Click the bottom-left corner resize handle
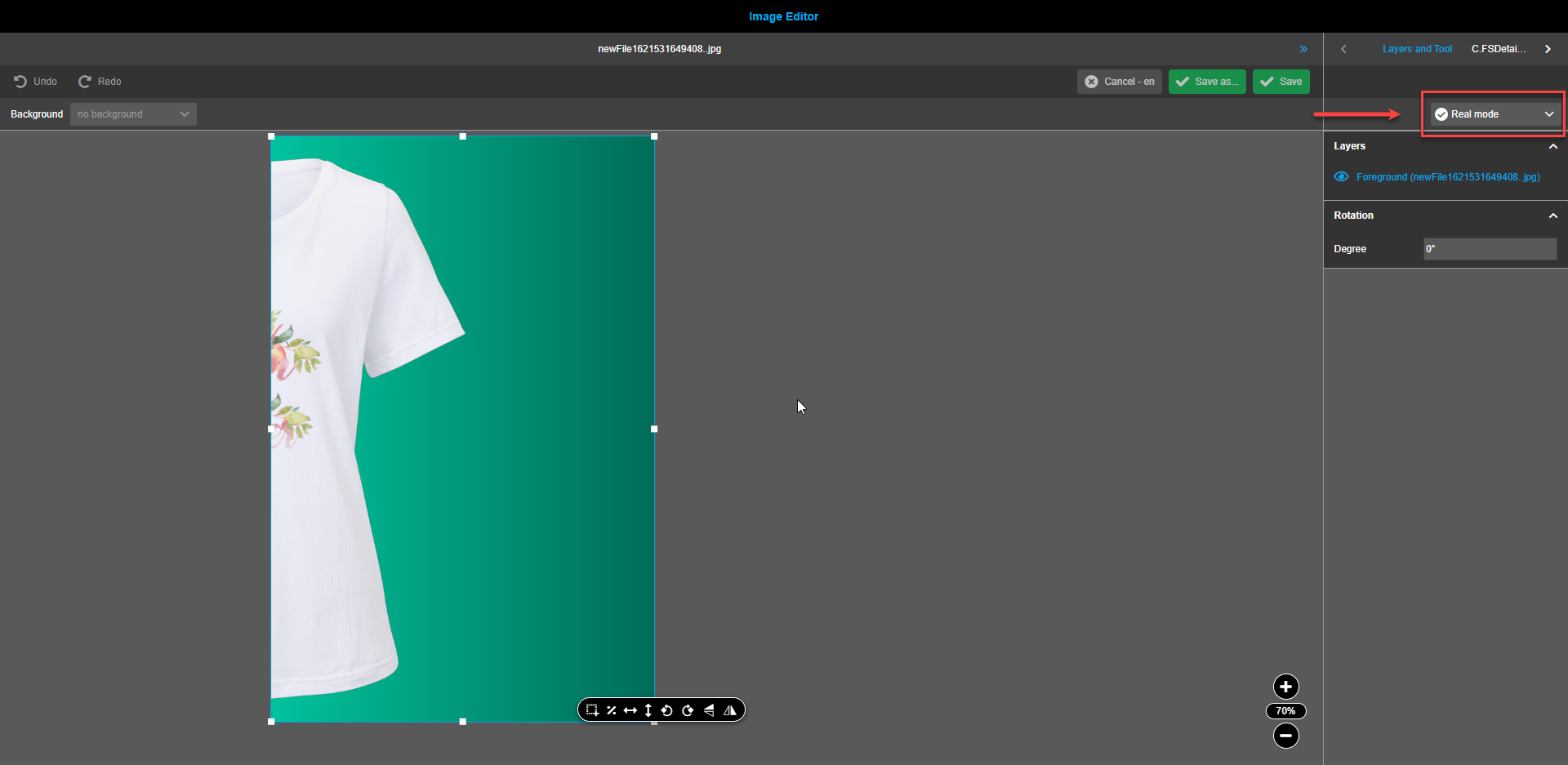1568x765 pixels. pyautogui.click(x=271, y=722)
